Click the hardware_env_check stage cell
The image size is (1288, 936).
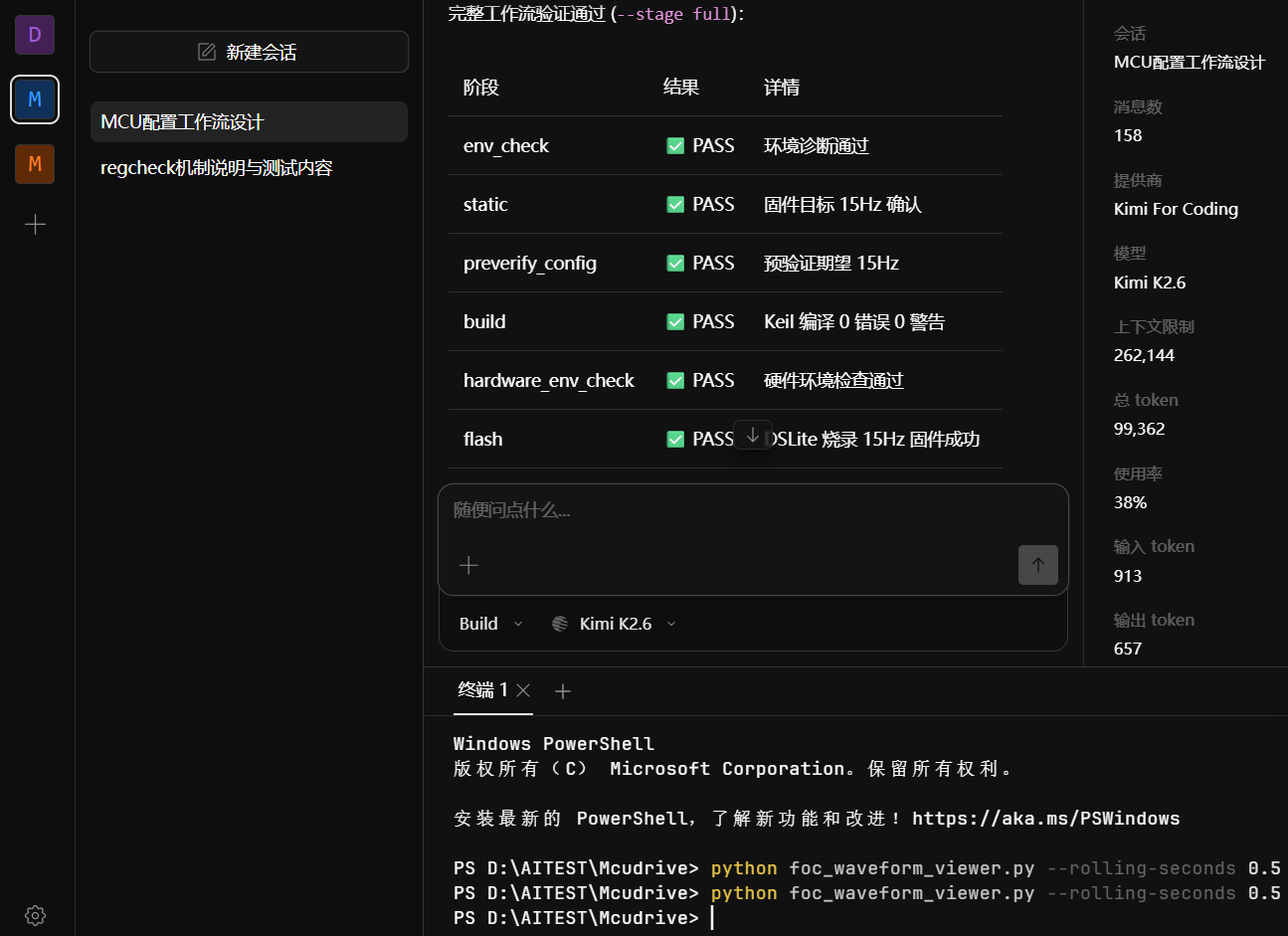click(549, 381)
